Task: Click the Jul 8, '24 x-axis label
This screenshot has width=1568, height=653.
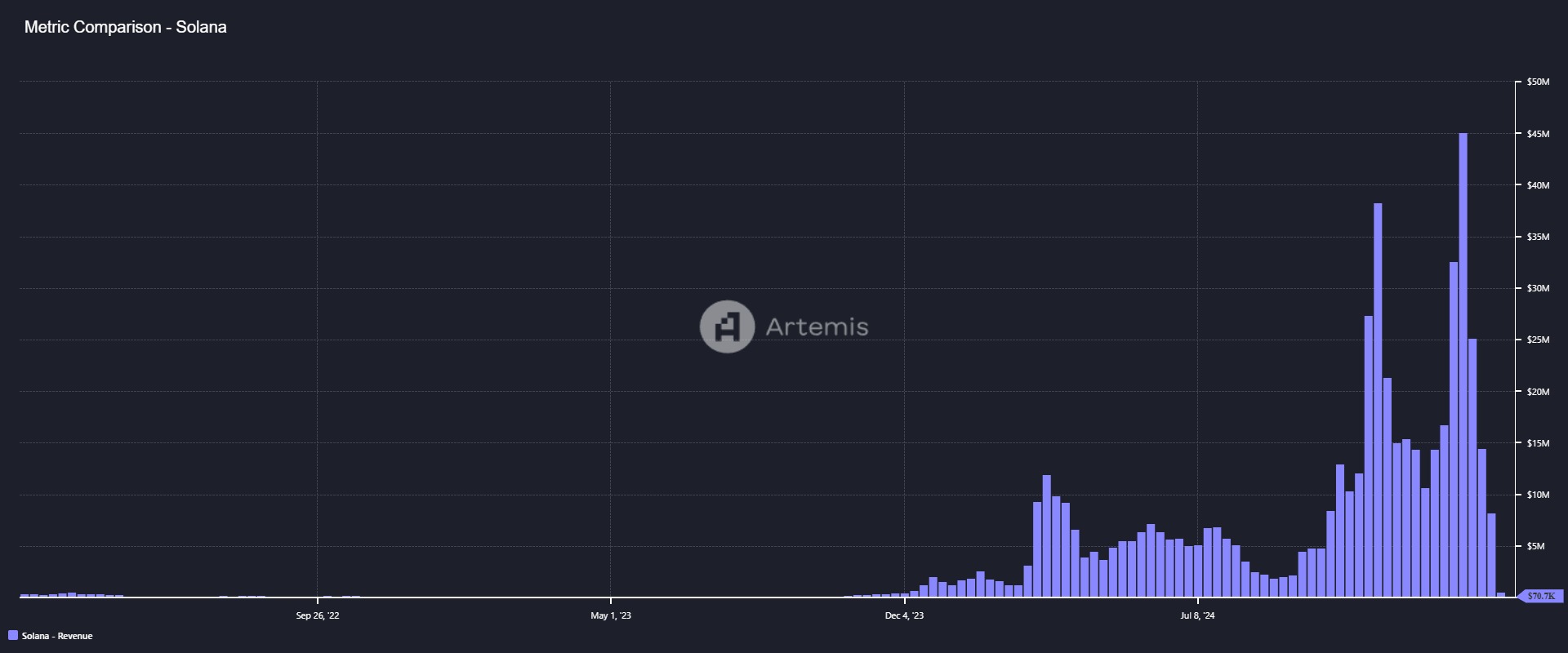Action: [1197, 615]
